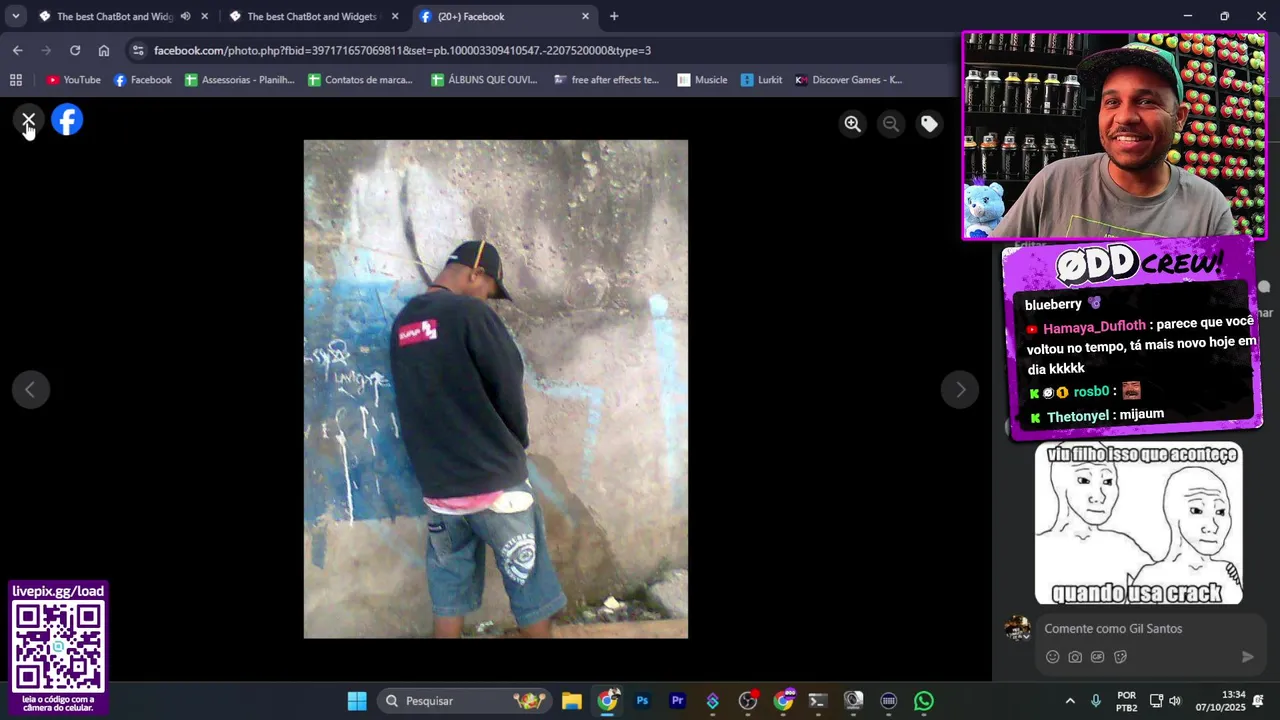Viewport: 1280px width, 720px height.
Task: Tag people using the tag icon
Action: [929, 124]
